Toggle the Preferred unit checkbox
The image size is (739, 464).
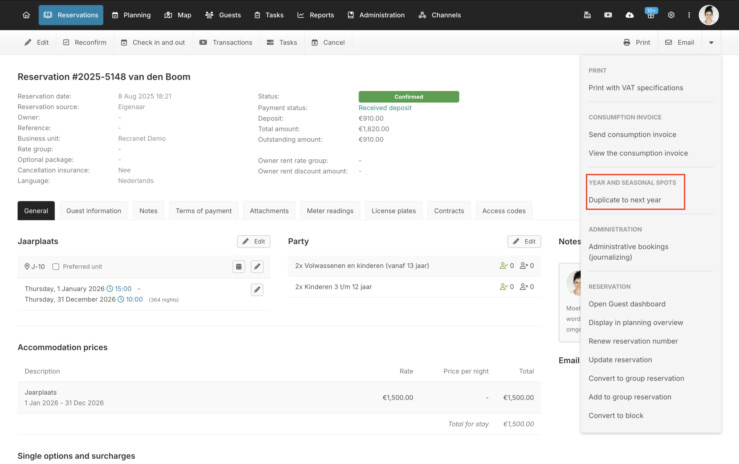pos(56,267)
